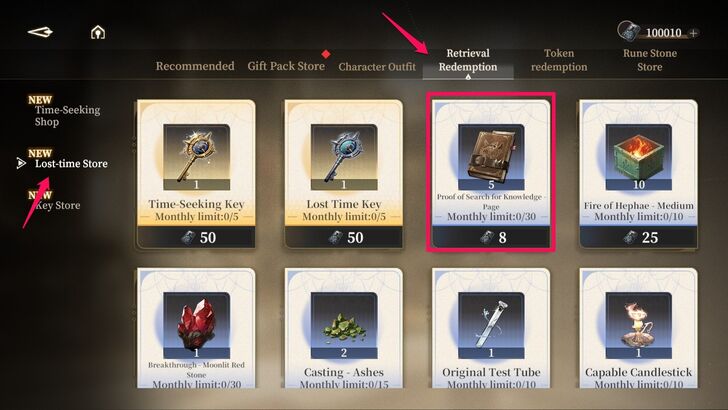Select Casting Ashes green pile icon
The width and height of the screenshot is (728, 410).
(344, 325)
